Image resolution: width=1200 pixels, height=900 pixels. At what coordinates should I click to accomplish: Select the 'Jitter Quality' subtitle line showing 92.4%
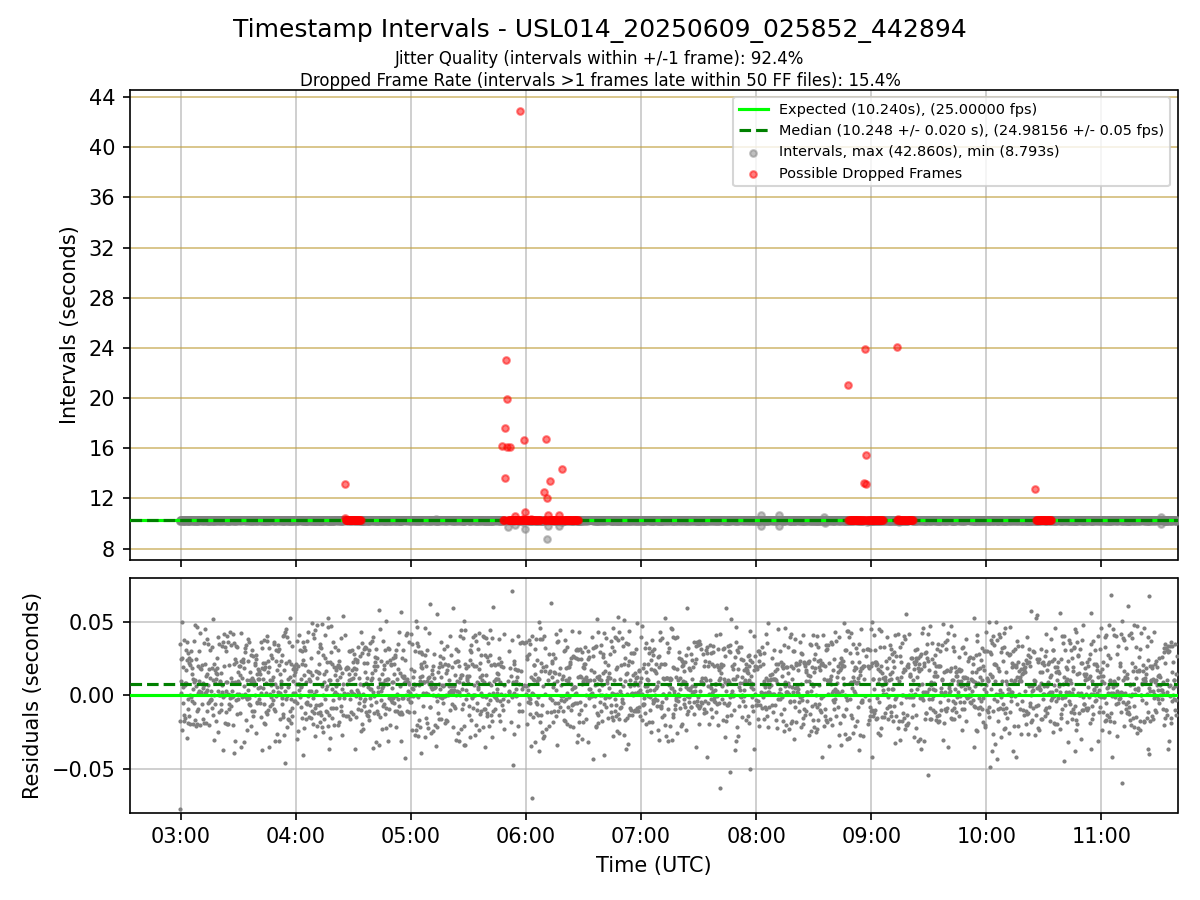[600, 59]
